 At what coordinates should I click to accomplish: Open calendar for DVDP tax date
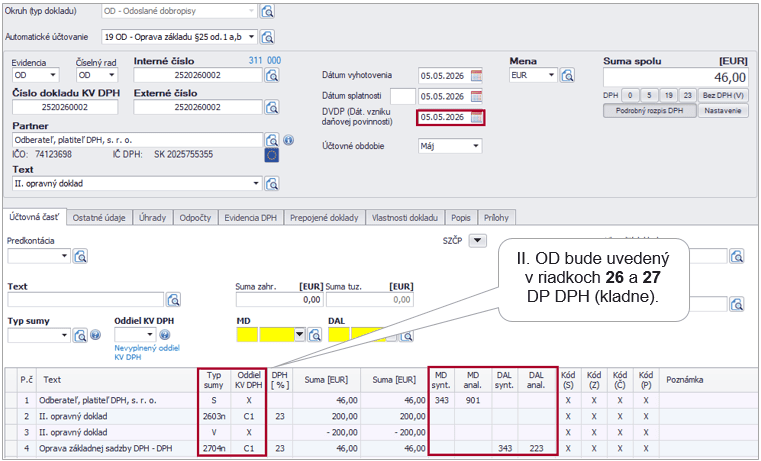[477, 117]
